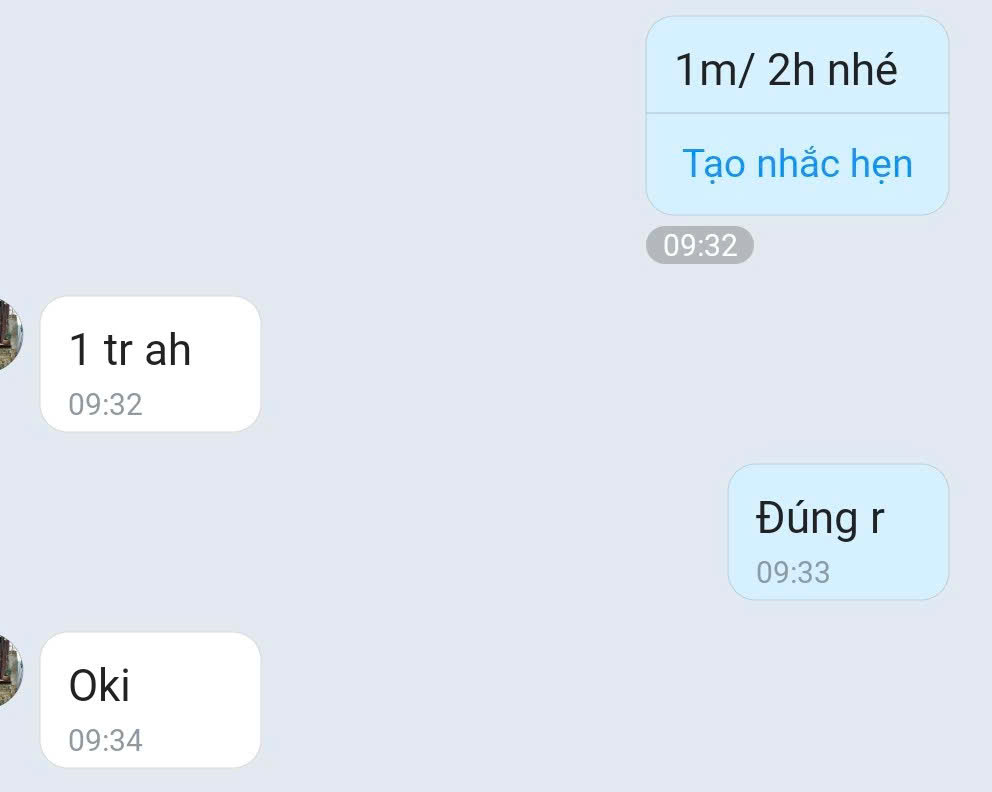Select the "1 tr ah" message bubble
The image size is (992, 792).
pyautogui.click(x=151, y=364)
